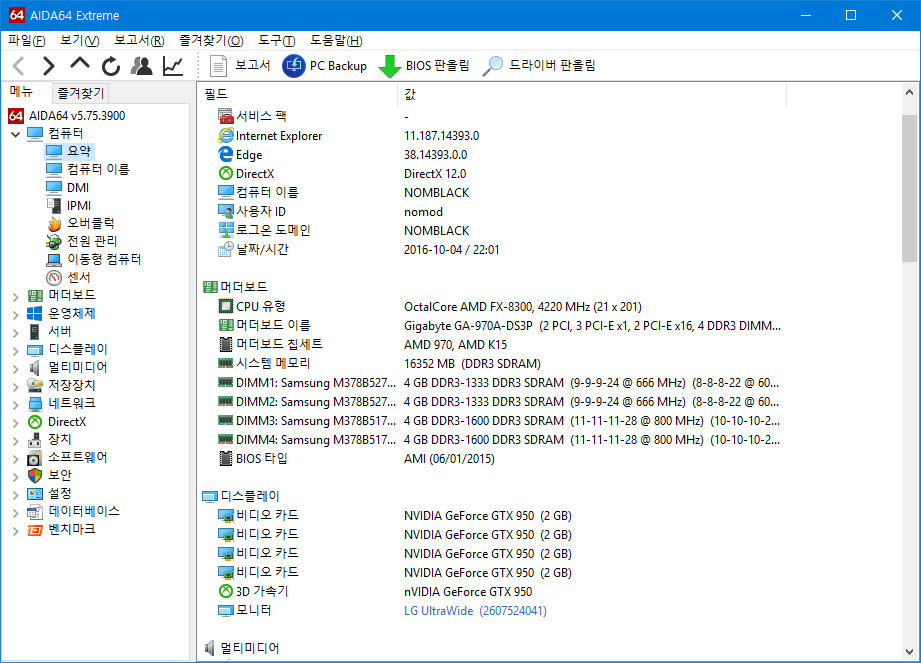Select the 설정 icon in tree
Image resolution: width=921 pixels, height=663 pixels.
[35, 493]
